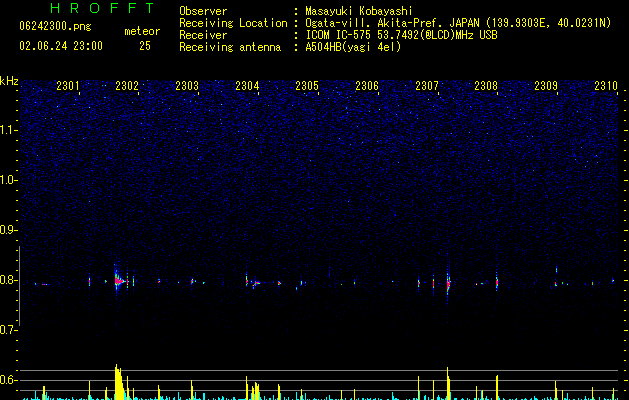Screen dimensions: 629x400
Task: Click the meteor echo near 2307
Action: (448, 281)
